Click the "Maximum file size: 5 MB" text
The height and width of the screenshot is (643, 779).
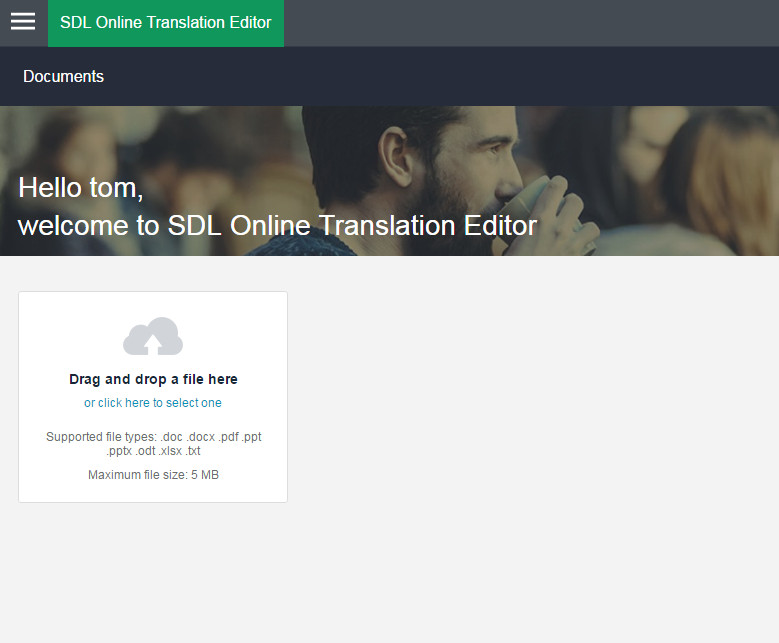click(x=153, y=475)
